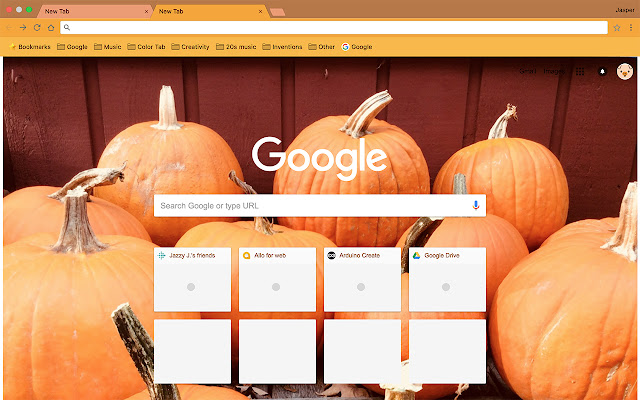Open the Chrome three-dot menu
Screen dimensions: 640x400
[631, 27]
